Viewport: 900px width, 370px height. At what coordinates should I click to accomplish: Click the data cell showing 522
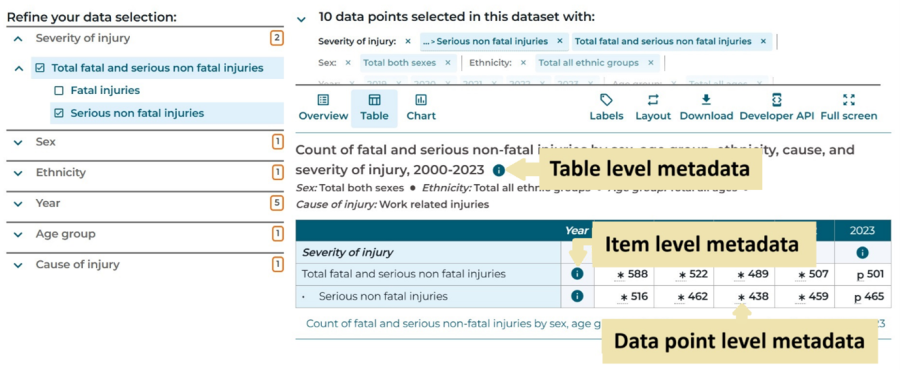click(x=684, y=275)
